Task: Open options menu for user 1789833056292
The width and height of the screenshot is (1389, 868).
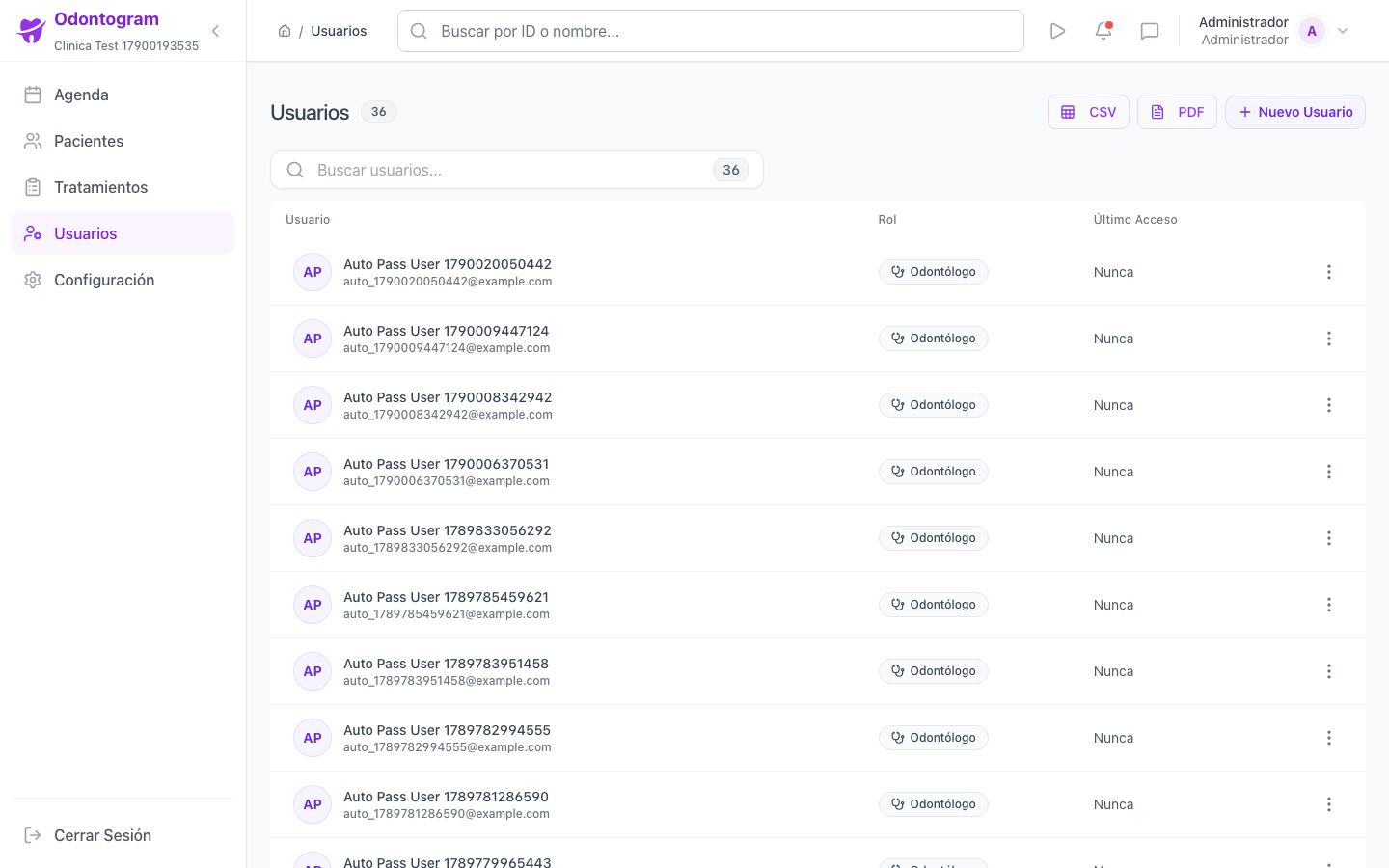Action: point(1329,538)
